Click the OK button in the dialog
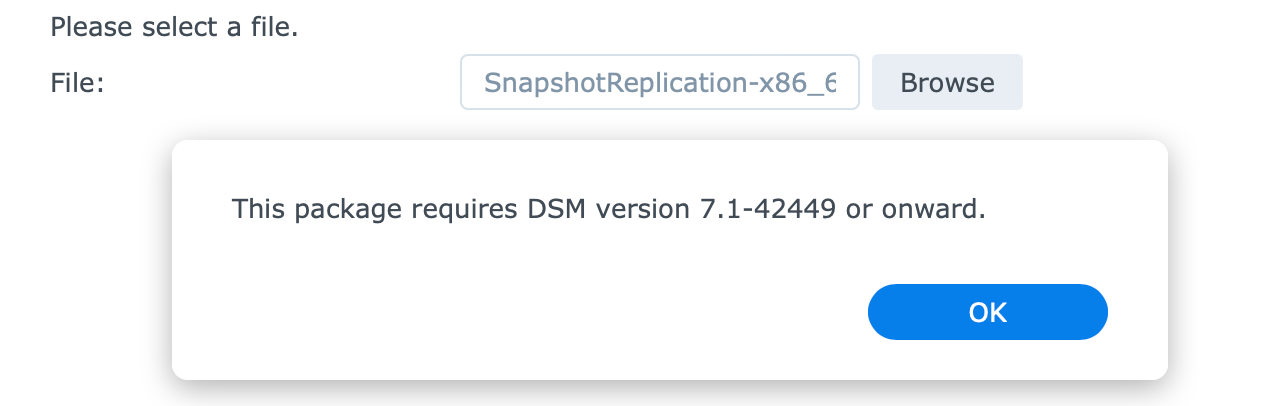This screenshot has width=1264, height=406. pyautogui.click(x=987, y=312)
